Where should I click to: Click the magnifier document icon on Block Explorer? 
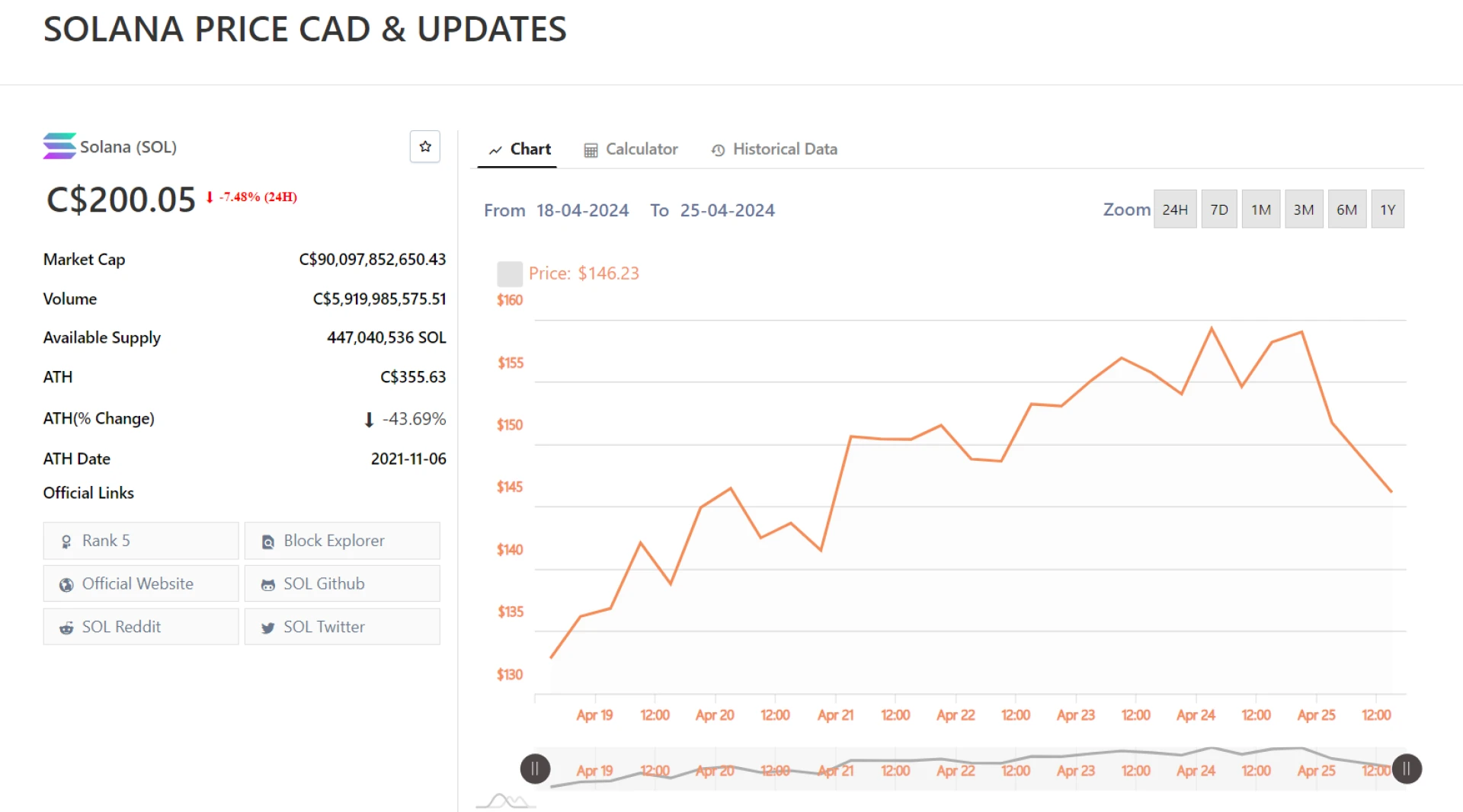pos(267,541)
